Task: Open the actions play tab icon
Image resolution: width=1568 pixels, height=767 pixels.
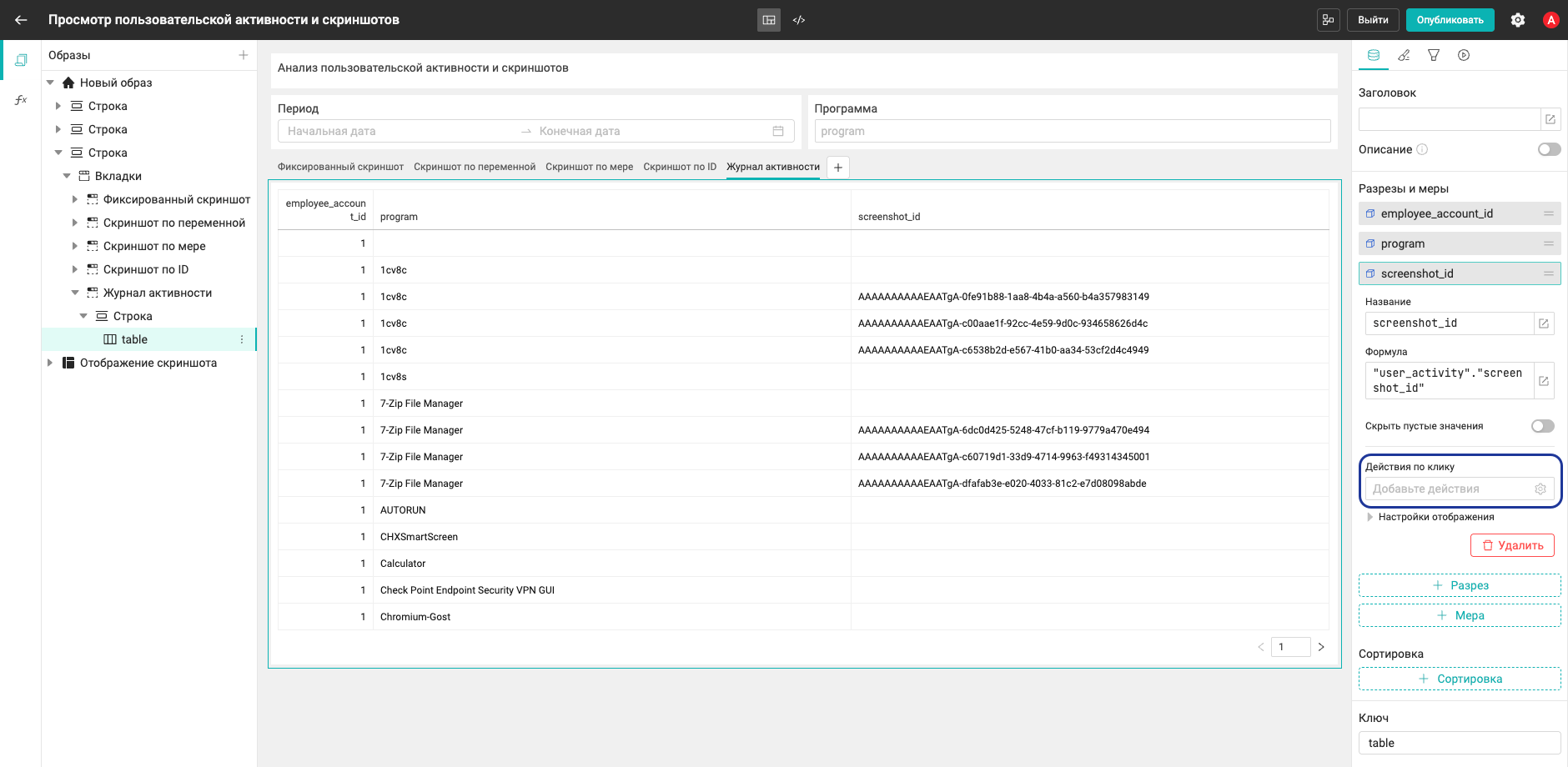Action: pos(1464,55)
